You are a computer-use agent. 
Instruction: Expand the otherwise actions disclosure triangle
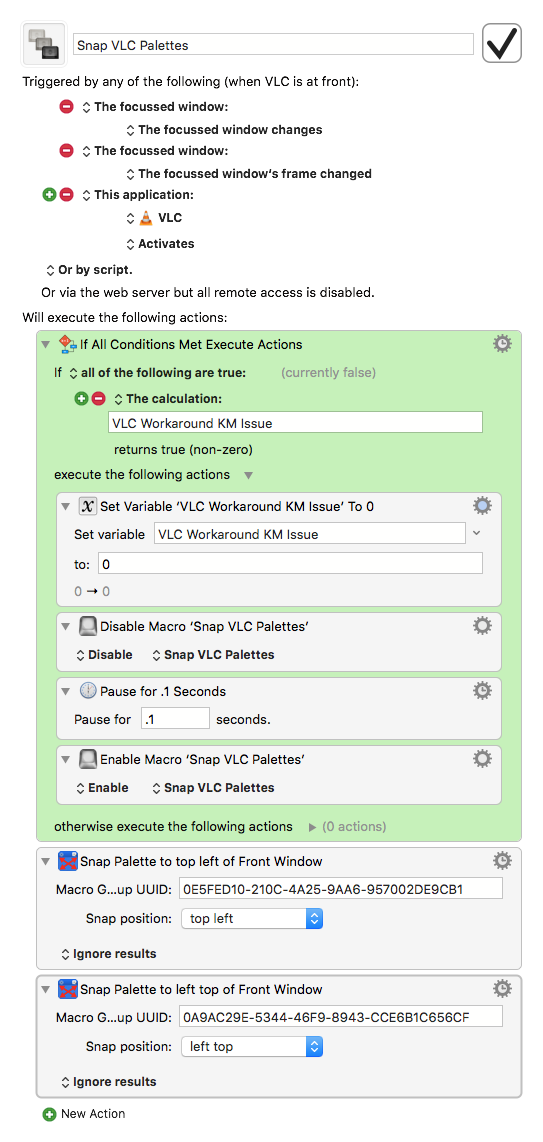pyautogui.click(x=313, y=827)
